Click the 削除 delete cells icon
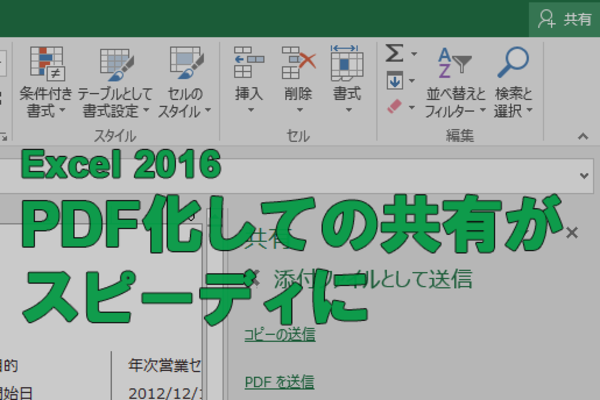The image size is (600, 400). (298, 63)
